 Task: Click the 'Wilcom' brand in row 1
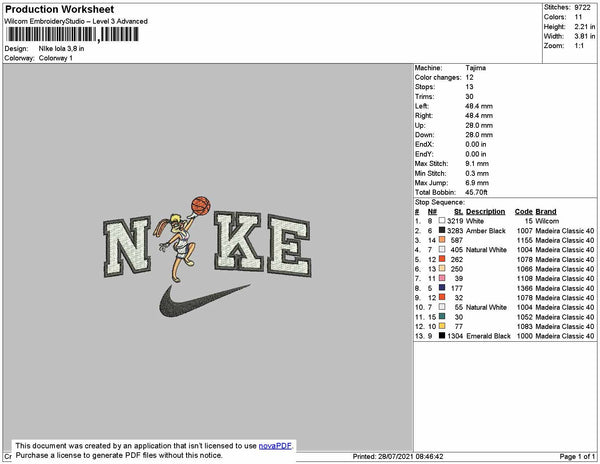click(x=547, y=221)
